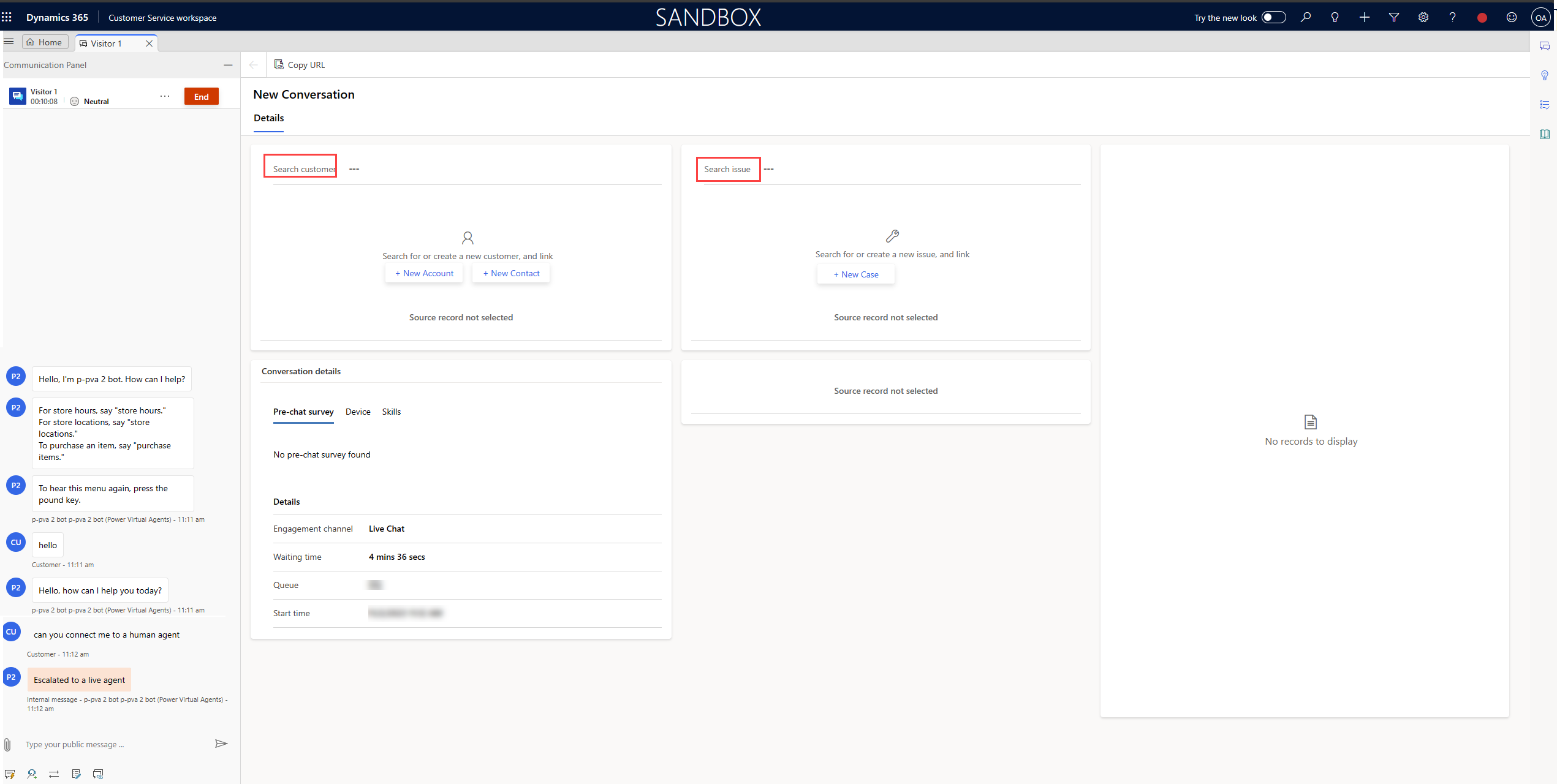
Task: Open the Visitor 1 more options ellipsis
Action: 164,96
